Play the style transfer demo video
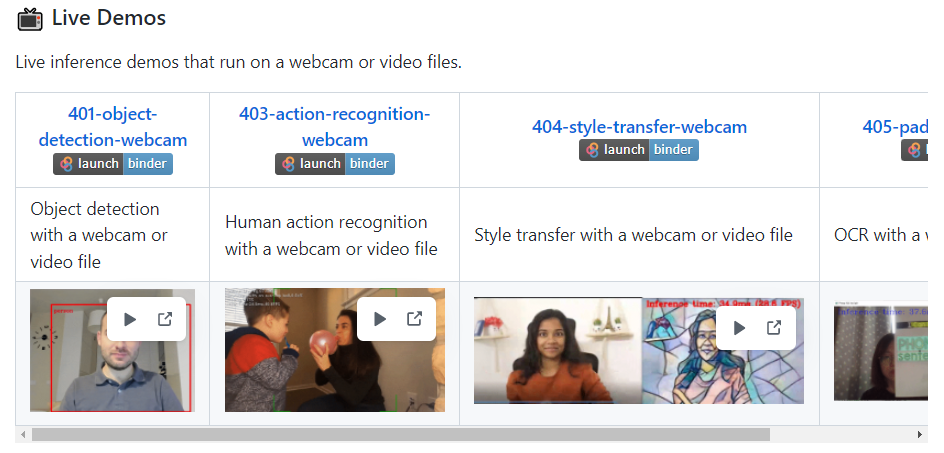Image resolution: width=944 pixels, height=453 pixels. click(739, 328)
